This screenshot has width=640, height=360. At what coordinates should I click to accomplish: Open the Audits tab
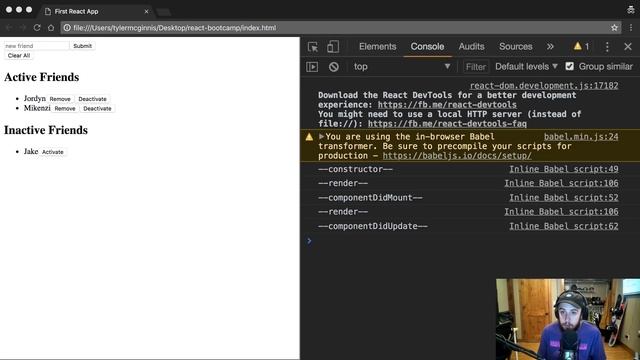(x=471, y=47)
